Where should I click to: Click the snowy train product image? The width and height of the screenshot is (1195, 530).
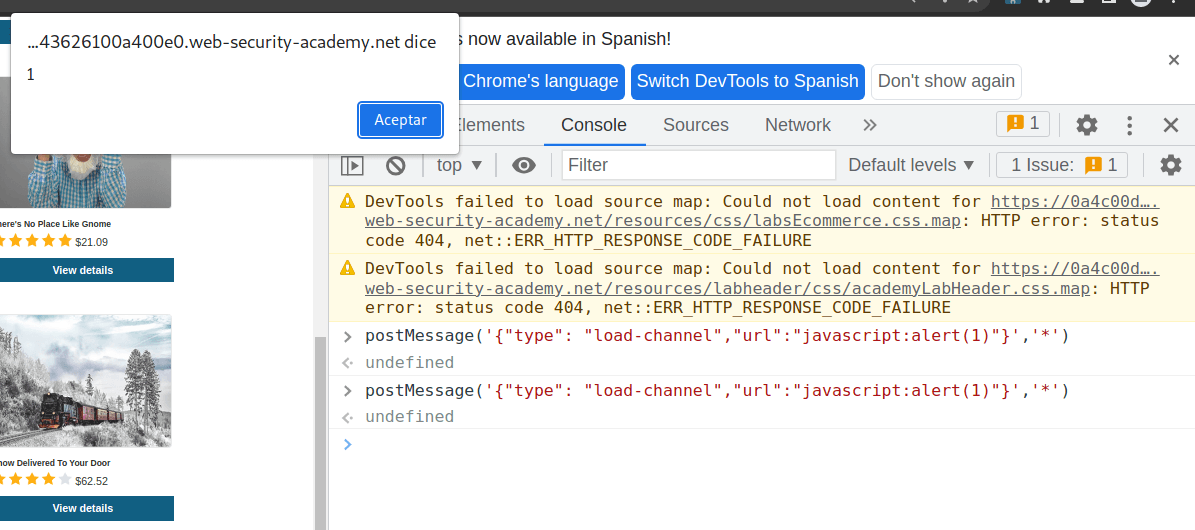coord(85,381)
